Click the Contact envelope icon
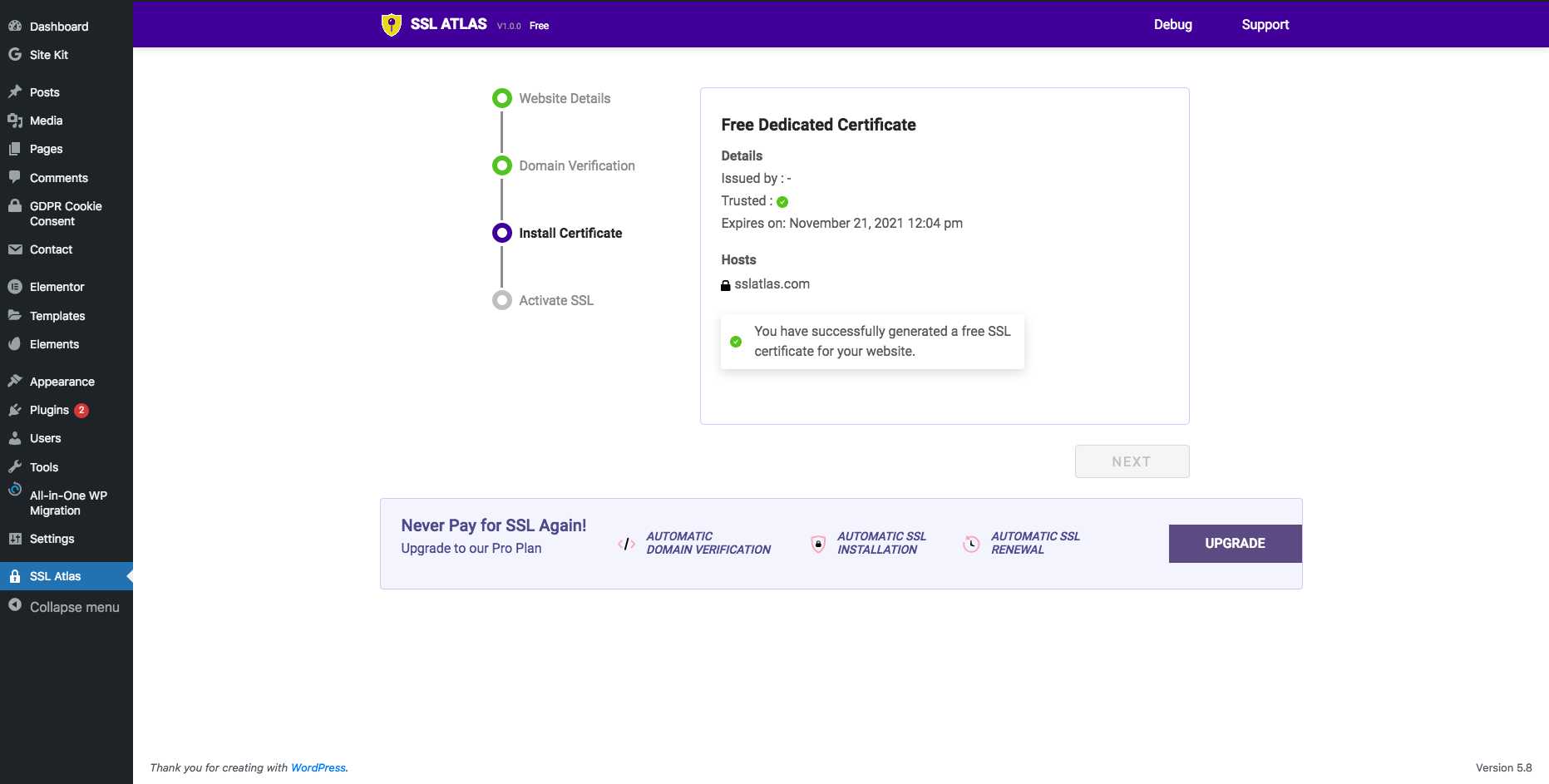The width and height of the screenshot is (1549, 784). tap(15, 249)
